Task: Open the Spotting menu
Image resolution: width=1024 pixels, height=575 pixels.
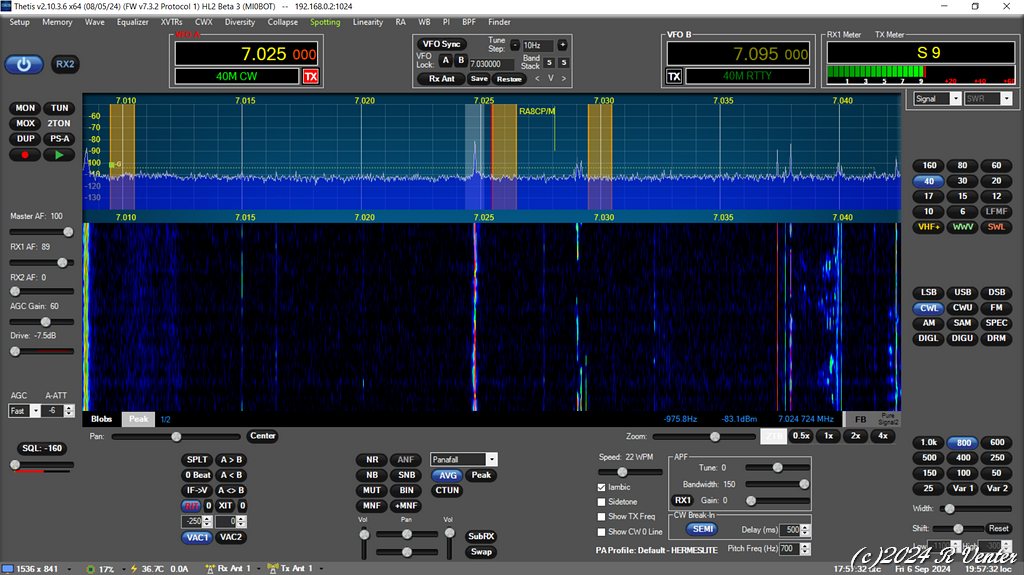Action: (325, 22)
